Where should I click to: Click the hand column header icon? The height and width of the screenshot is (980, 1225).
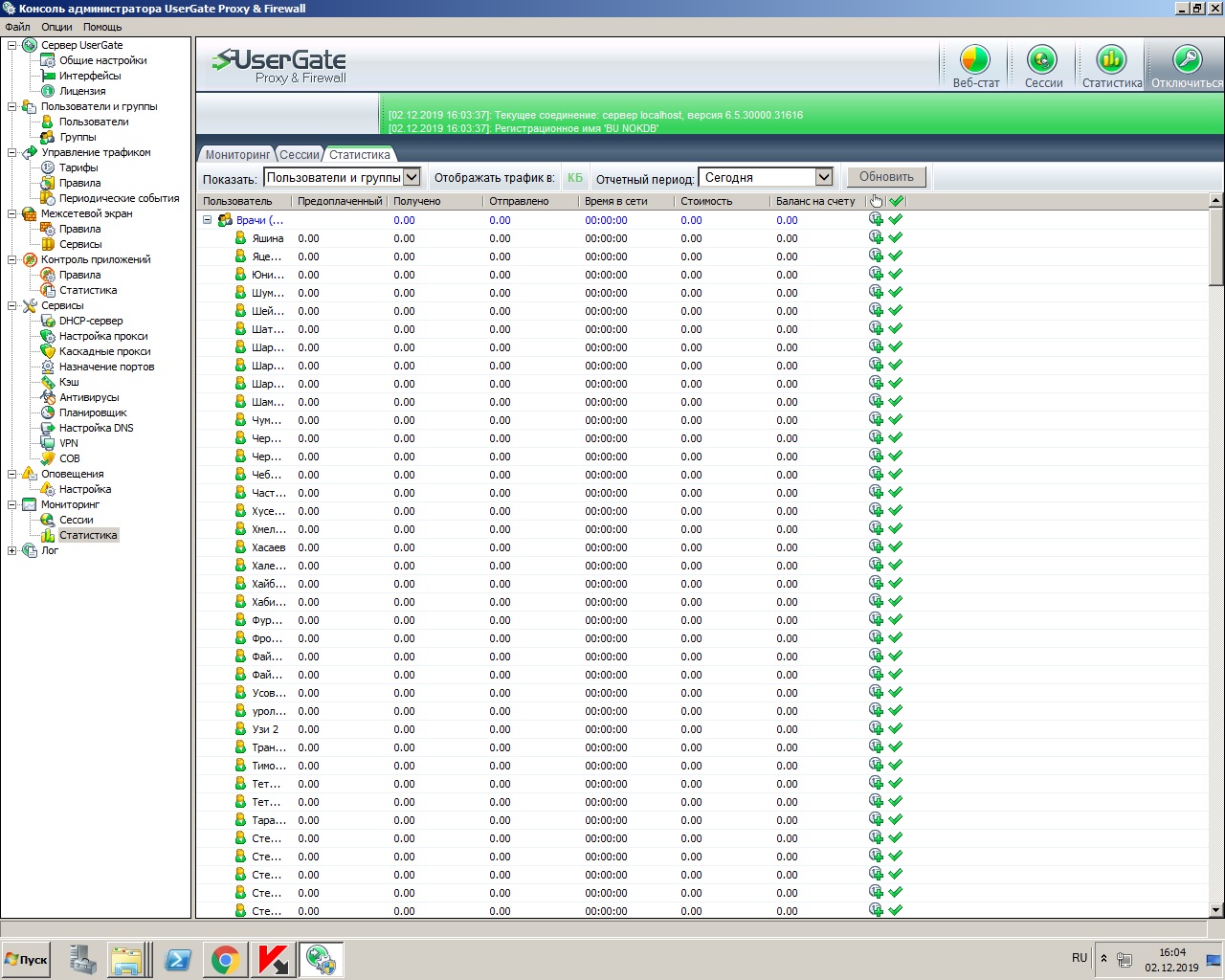[876, 201]
